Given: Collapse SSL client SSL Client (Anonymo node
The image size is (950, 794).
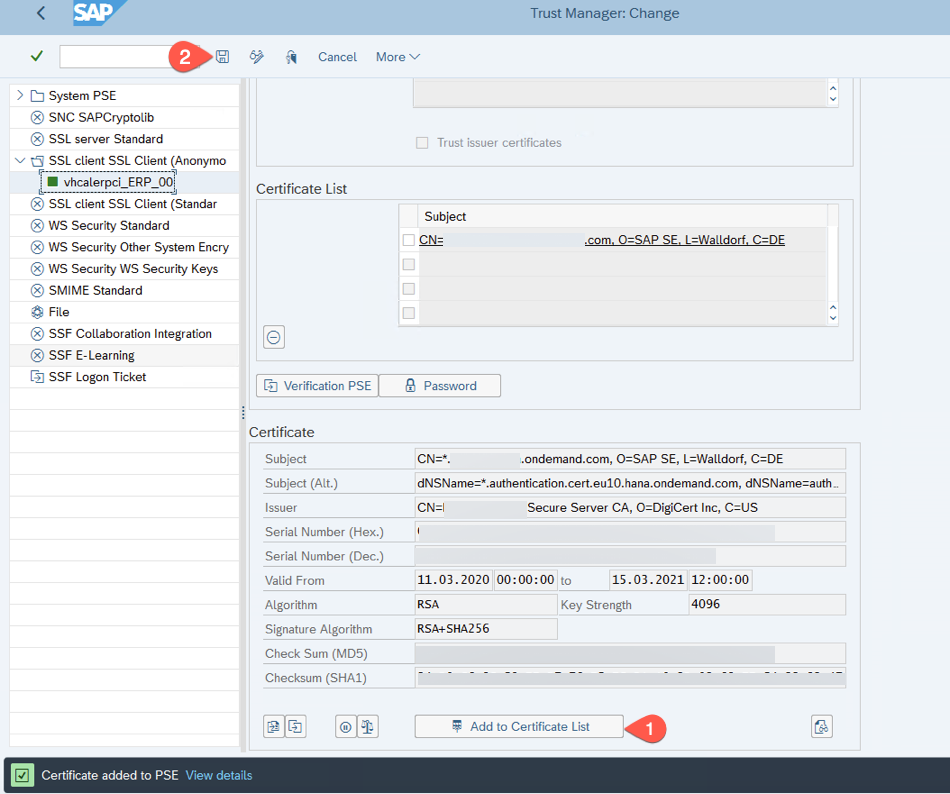Looking at the screenshot, I should pyautogui.click(x=20, y=160).
